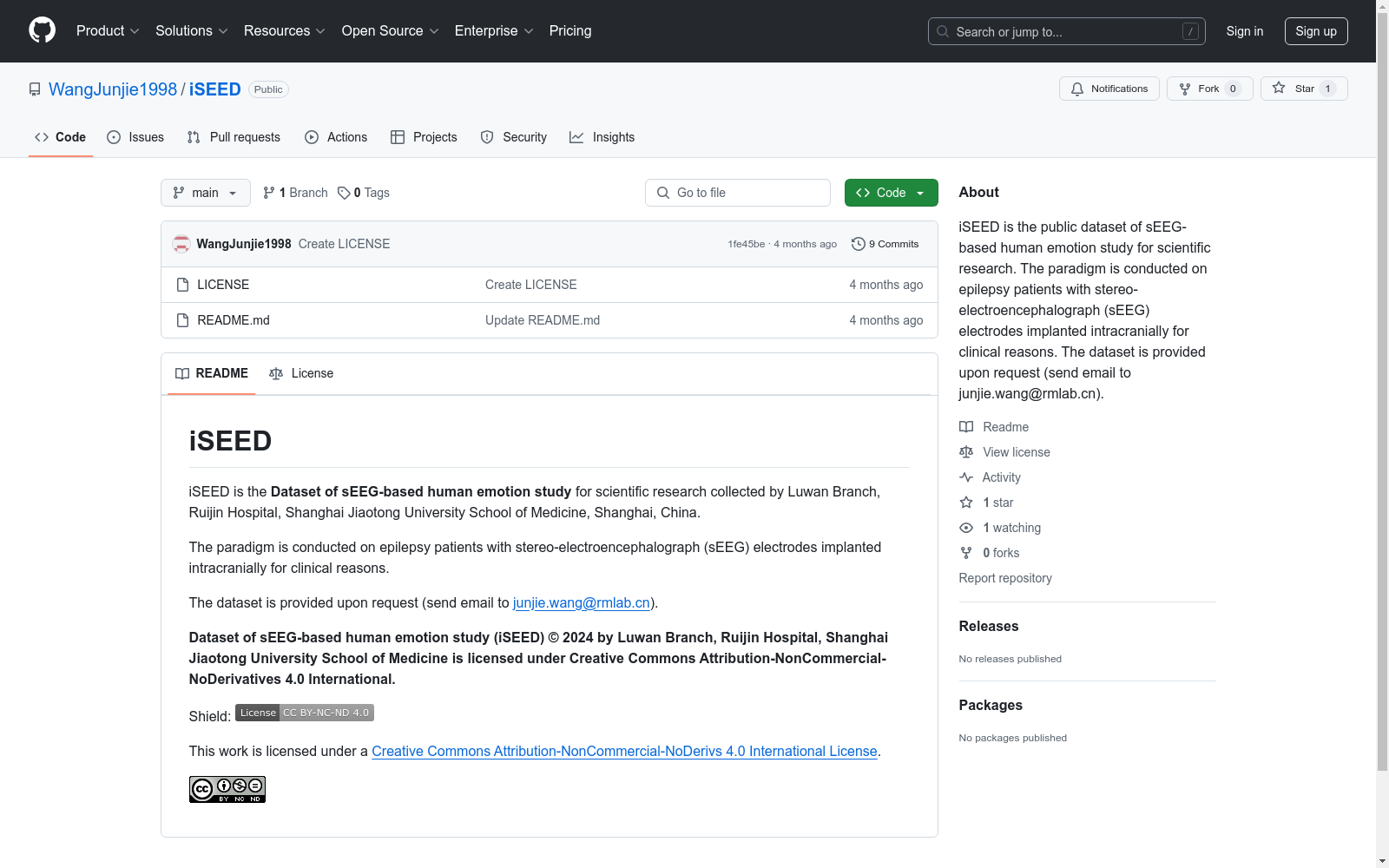The image size is (1389, 868).
Task: Click the book icon next to Readme
Action: coord(966,427)
